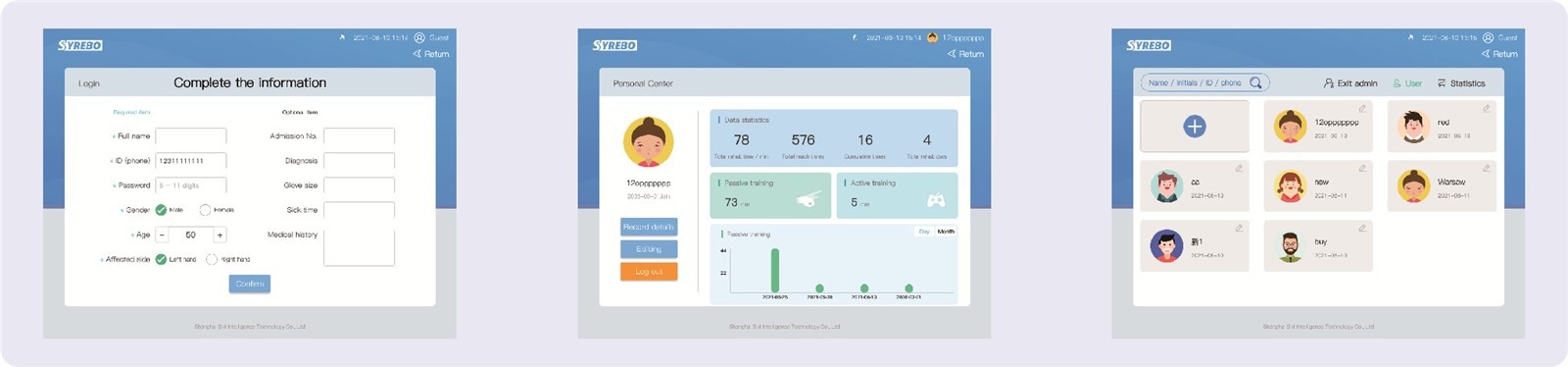Click Login tab label in form header
The image size is (1568, 367).
89,83
